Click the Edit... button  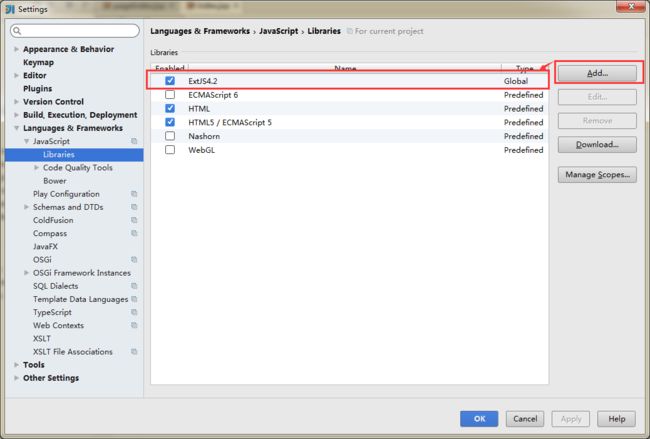(x=597, y=97)
